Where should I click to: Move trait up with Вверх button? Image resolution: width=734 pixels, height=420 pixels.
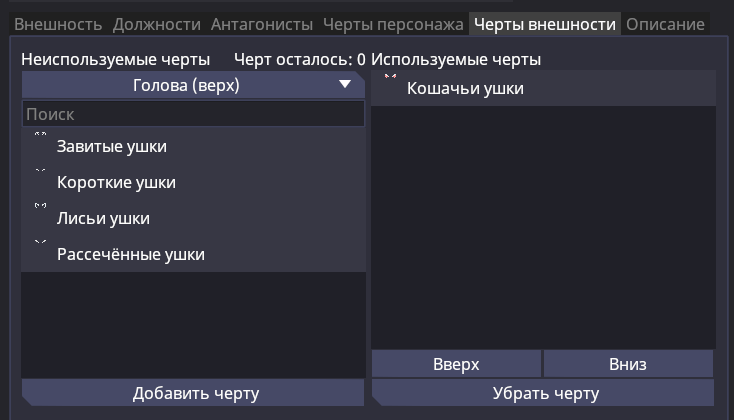coord(456,364)
